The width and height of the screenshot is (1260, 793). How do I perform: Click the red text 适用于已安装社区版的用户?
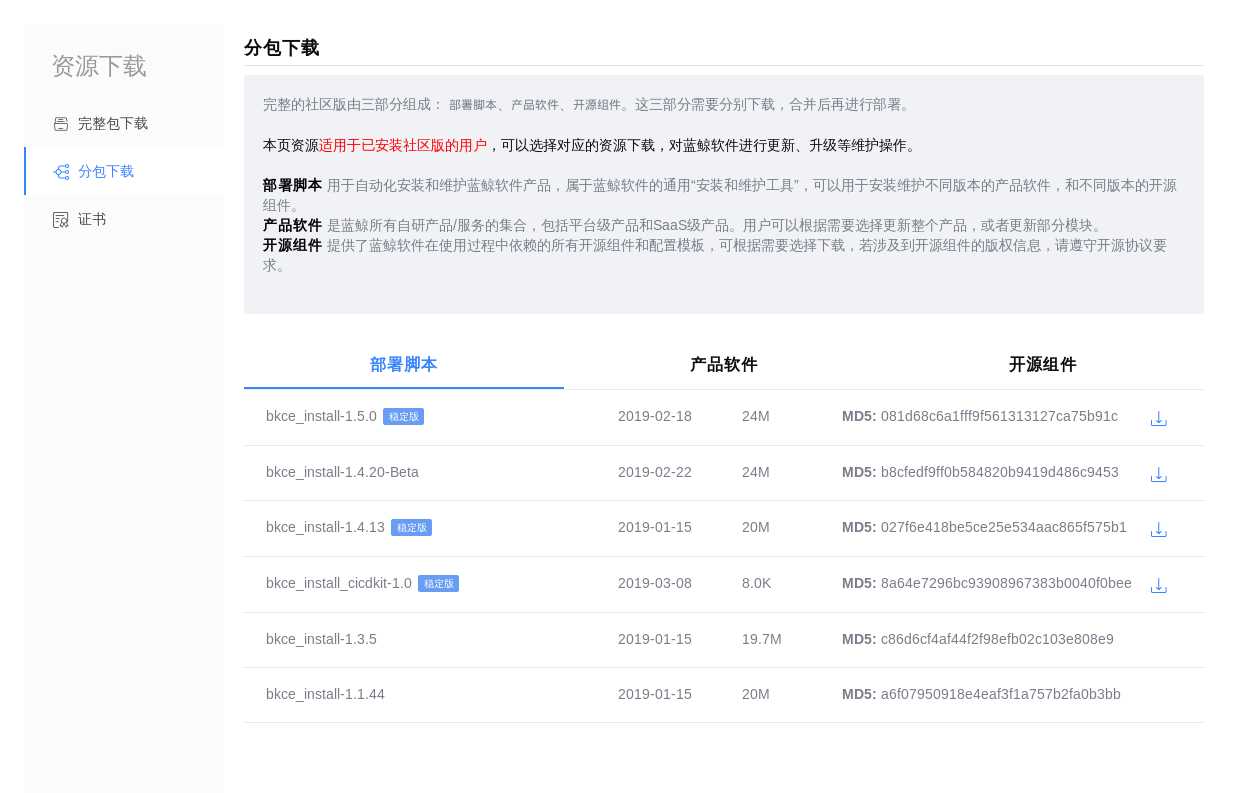403,145
